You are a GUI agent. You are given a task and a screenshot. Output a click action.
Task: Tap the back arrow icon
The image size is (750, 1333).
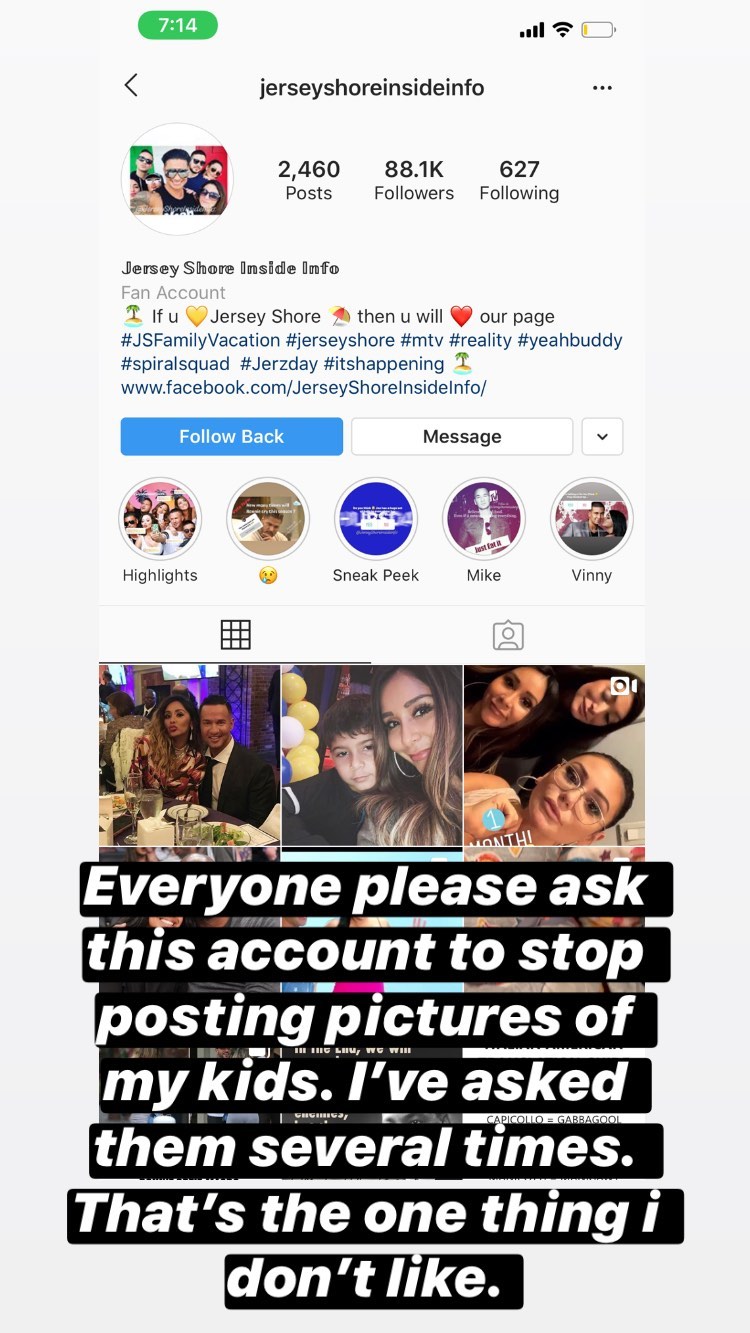pyautogui.click(x=131, y=86)
